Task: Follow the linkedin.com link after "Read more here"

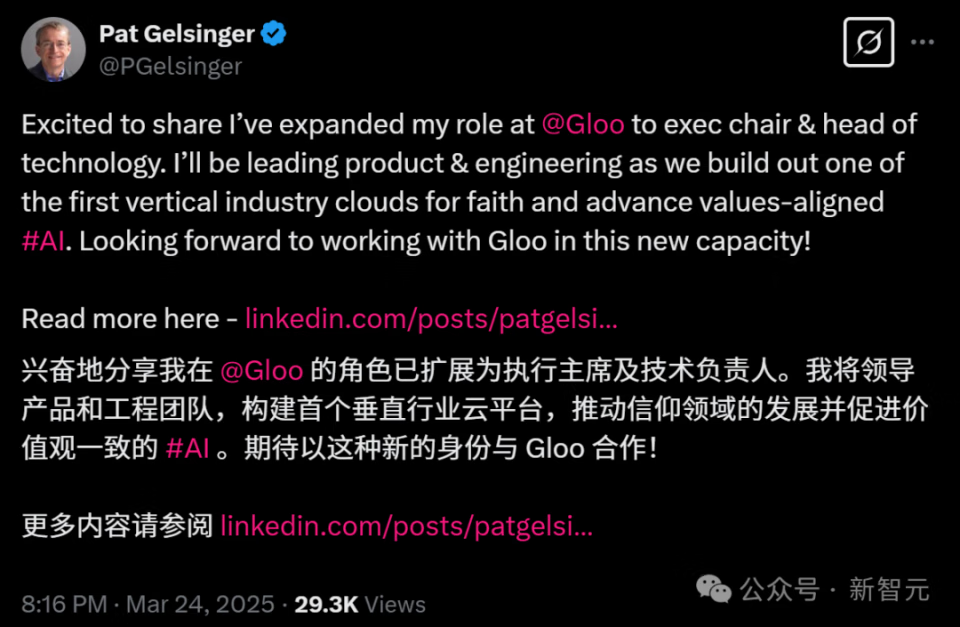Action: (431, 318)
